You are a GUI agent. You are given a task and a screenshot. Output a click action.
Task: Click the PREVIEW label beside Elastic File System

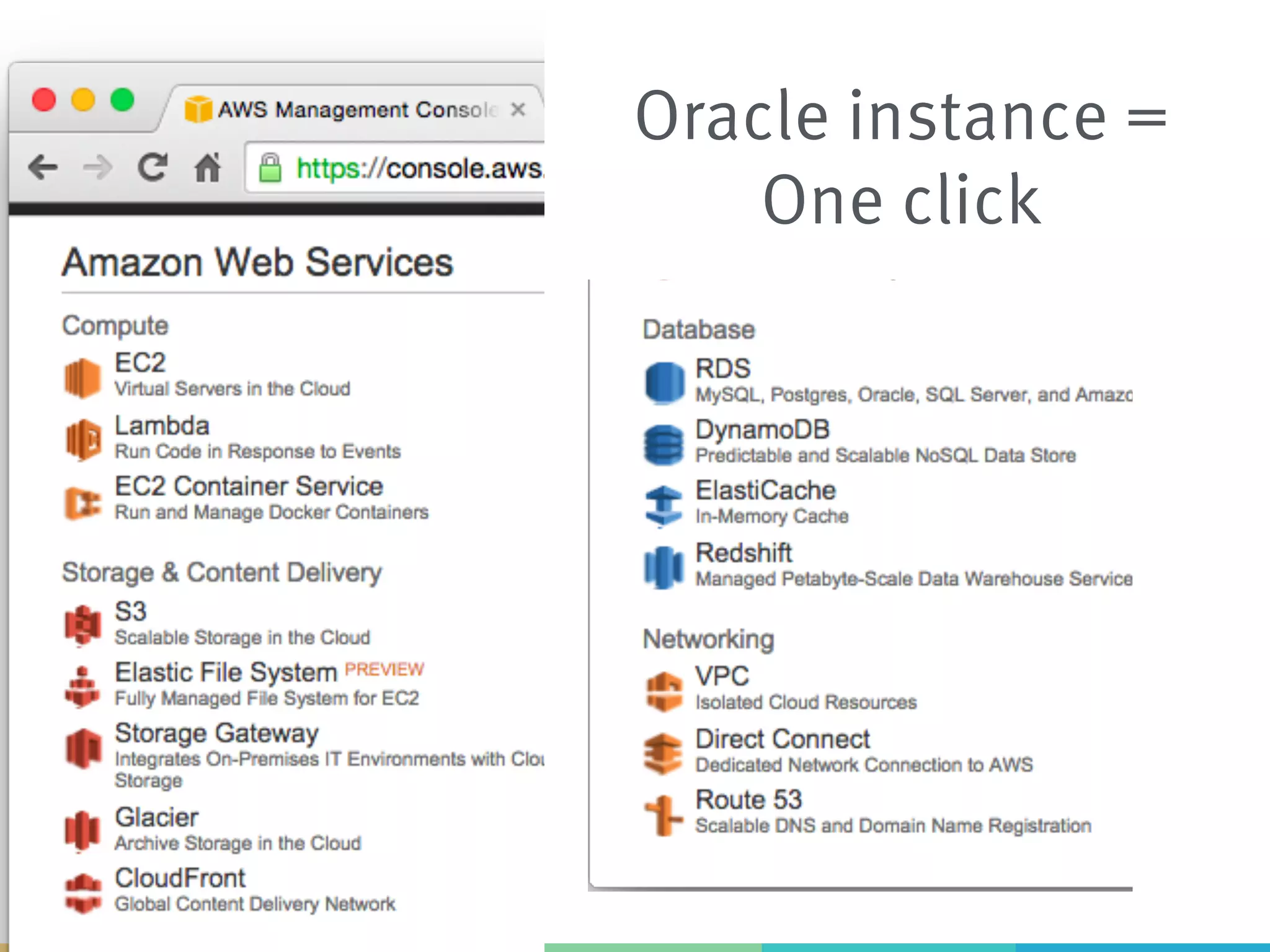[x=384, y=669]
